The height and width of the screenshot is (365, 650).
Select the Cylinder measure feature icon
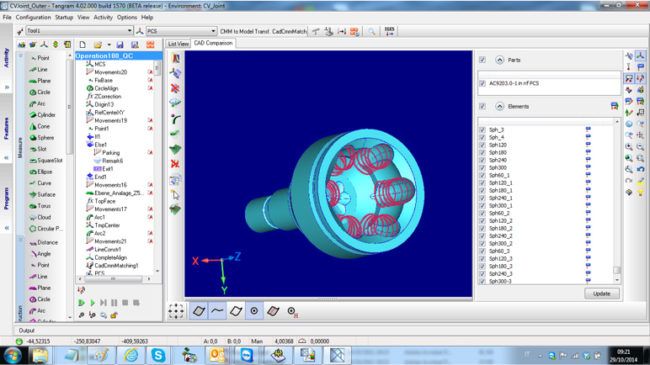point(33,115)
